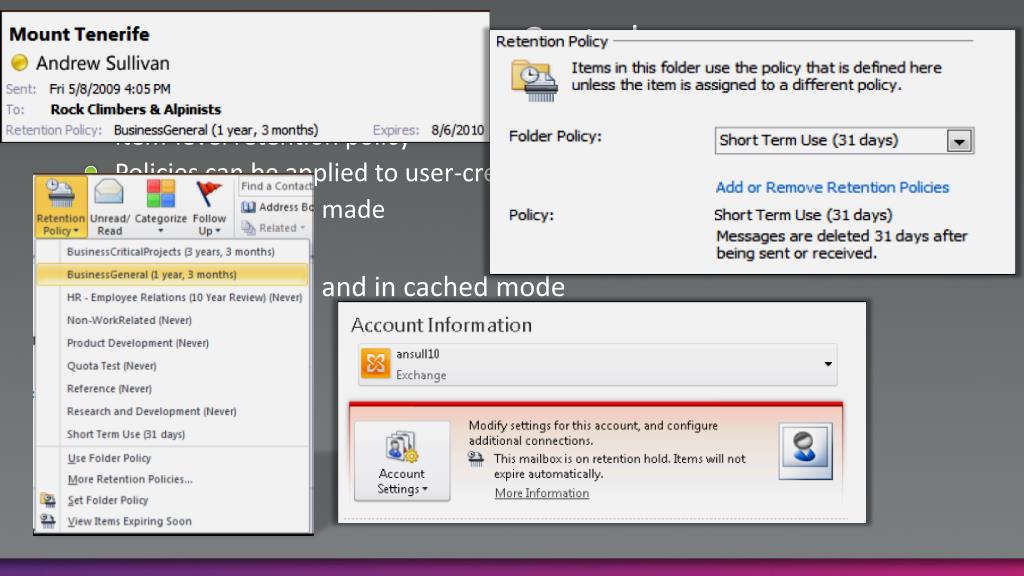Screen dimensions: 1024x576
Task: Click the Find a Contact field
Action: [x=276, y=186]
